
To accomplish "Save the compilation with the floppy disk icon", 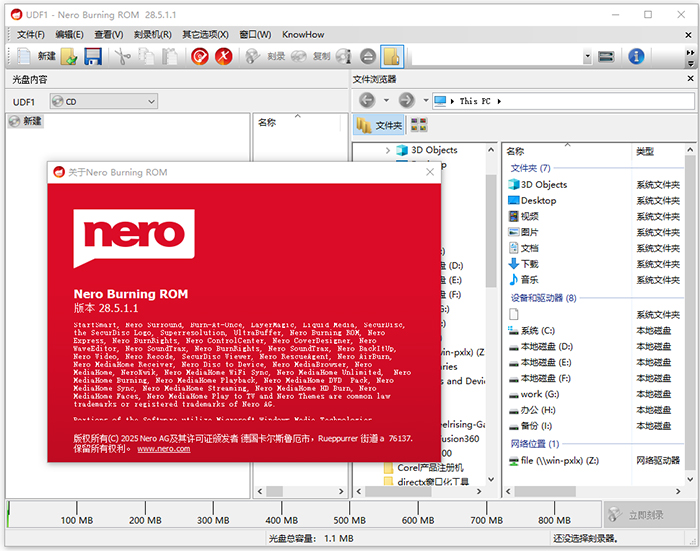I will [93, 56].
